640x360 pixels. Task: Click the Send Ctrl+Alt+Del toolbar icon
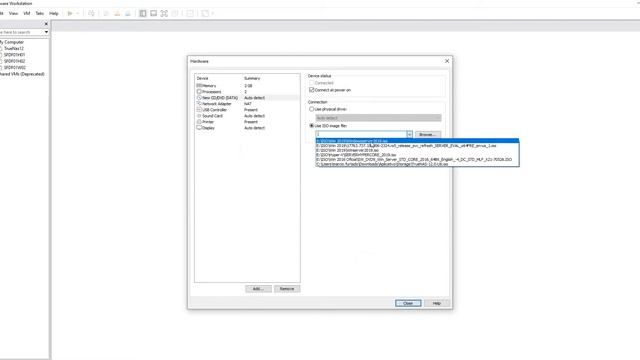click(91, 13)
